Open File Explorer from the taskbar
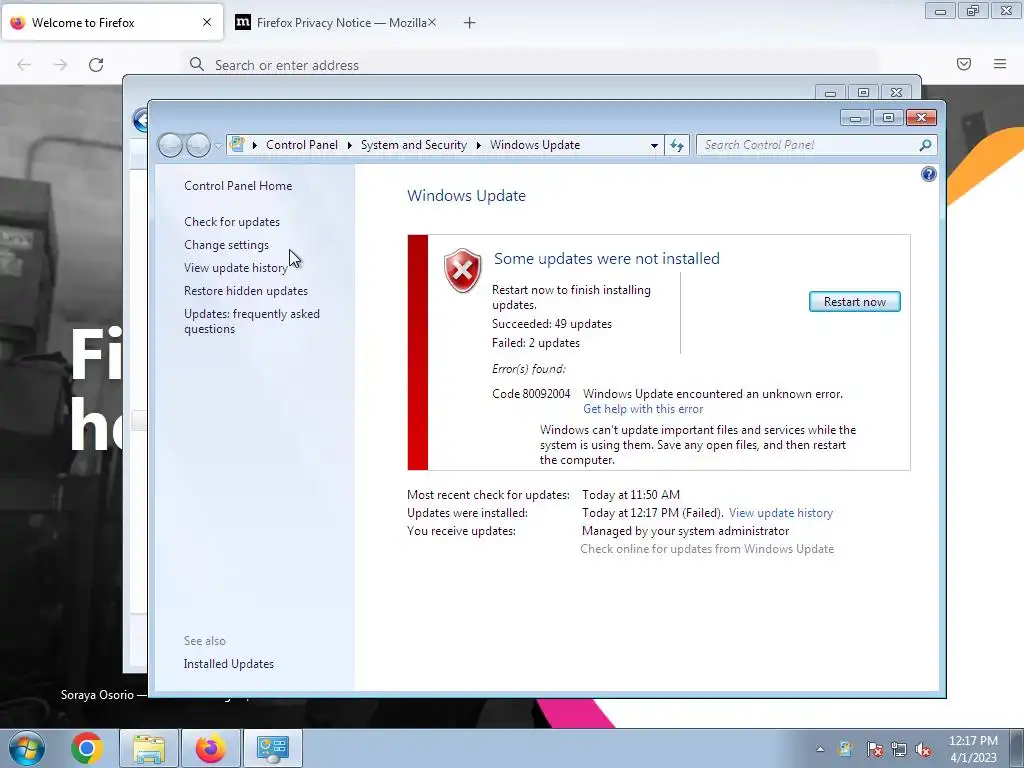The image size is (1024, 768). pyautogui.click(x=149, y=748)
